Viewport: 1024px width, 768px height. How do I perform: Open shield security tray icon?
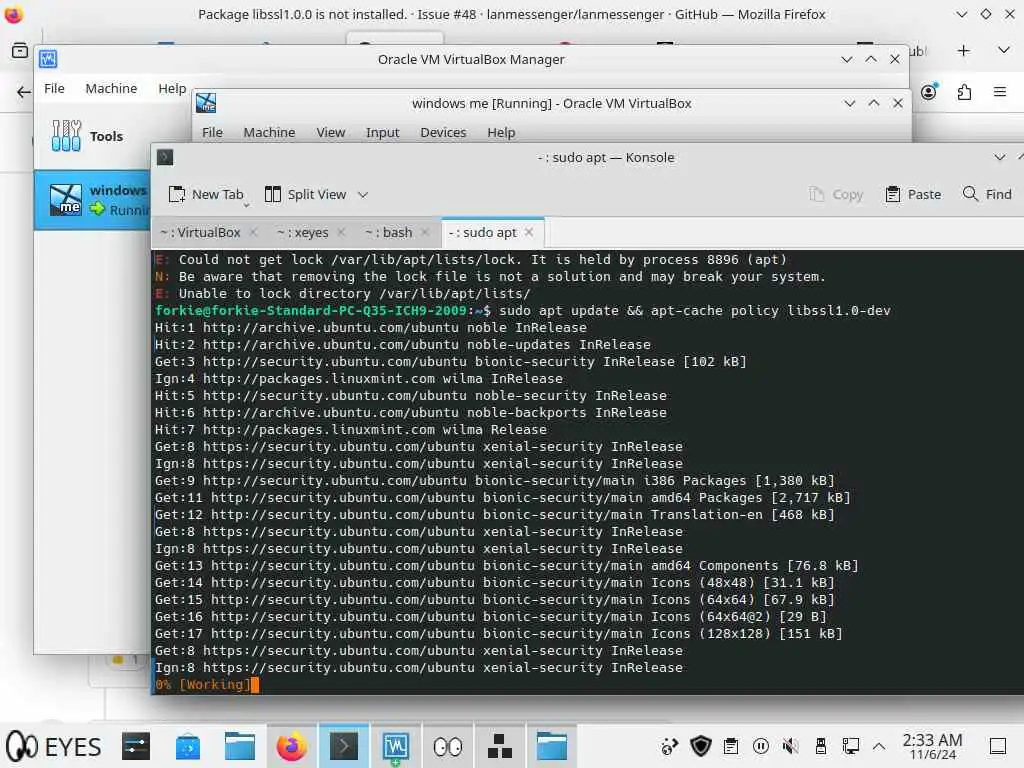pyautogui.click(x=701, y=746)
